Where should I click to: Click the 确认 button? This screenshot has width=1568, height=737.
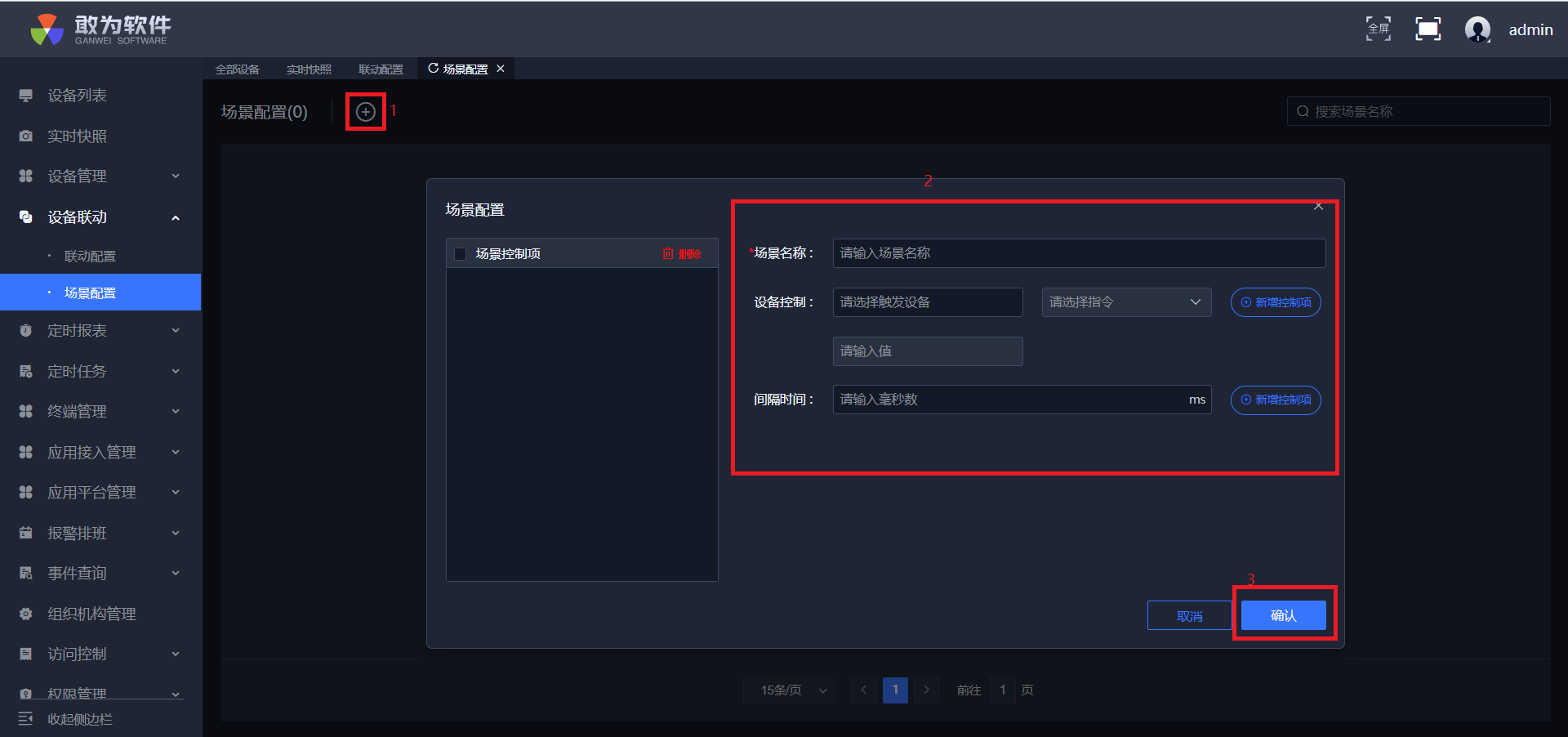coord(1284,615)
